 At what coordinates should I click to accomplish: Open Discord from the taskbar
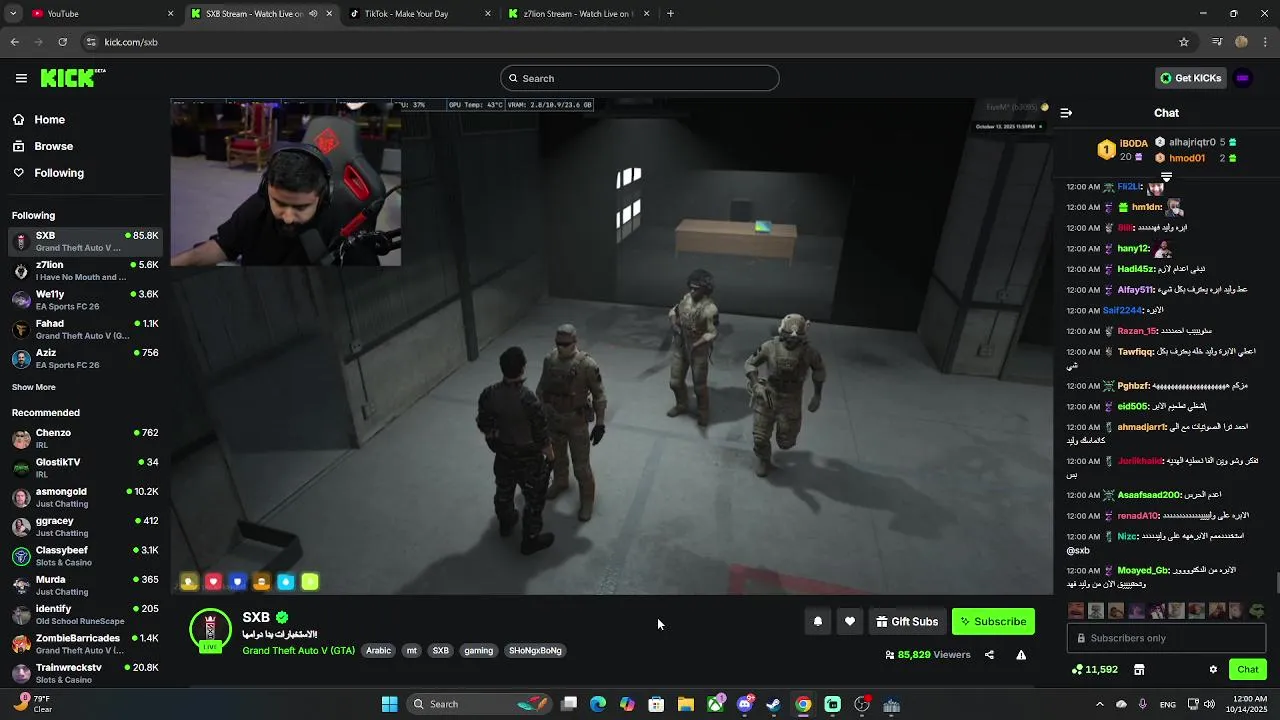(745, 704)
